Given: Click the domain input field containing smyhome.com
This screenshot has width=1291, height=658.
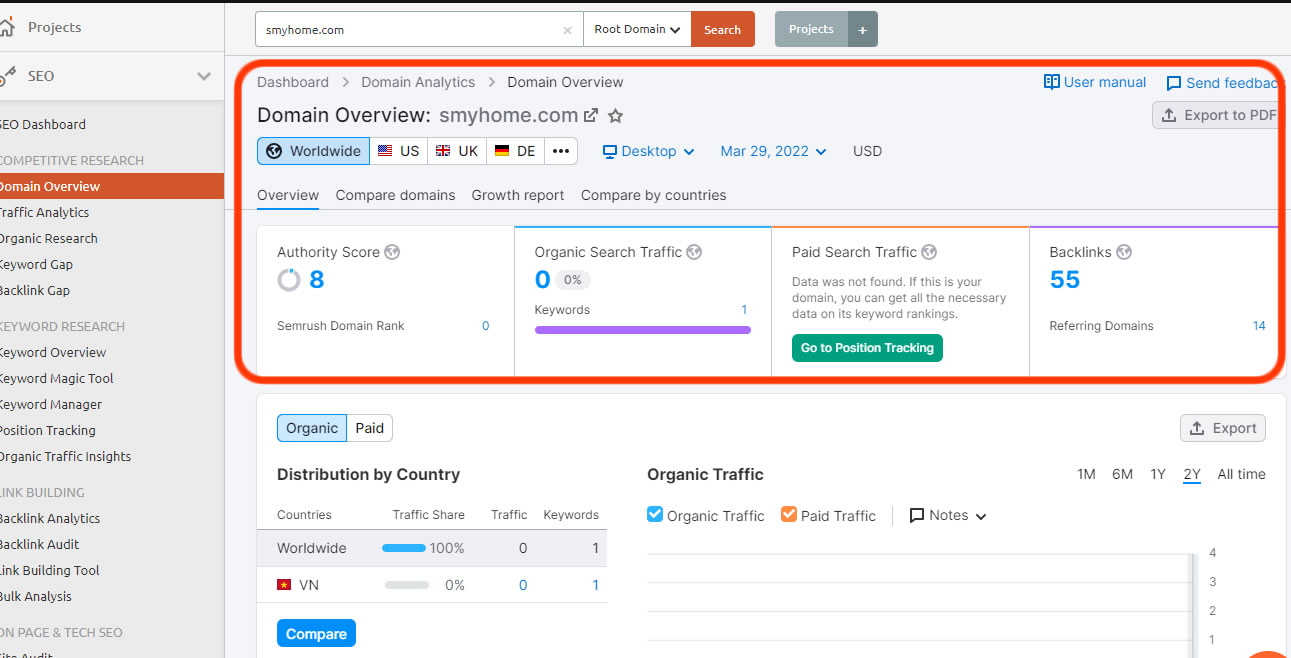Looking at the screenshot, I should point(420,30).
